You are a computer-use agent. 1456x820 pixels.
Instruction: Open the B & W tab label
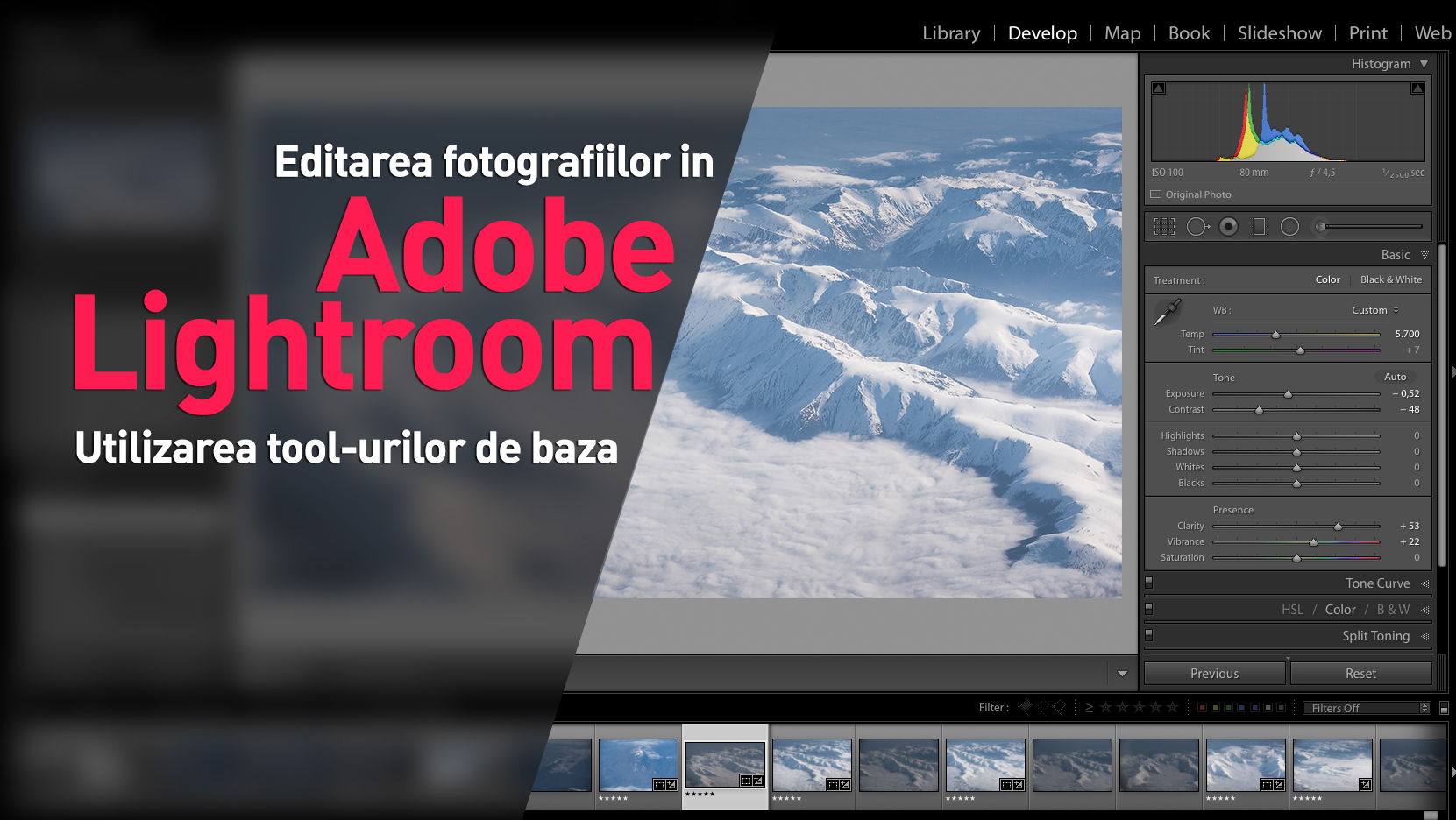tap(1393, 610)
